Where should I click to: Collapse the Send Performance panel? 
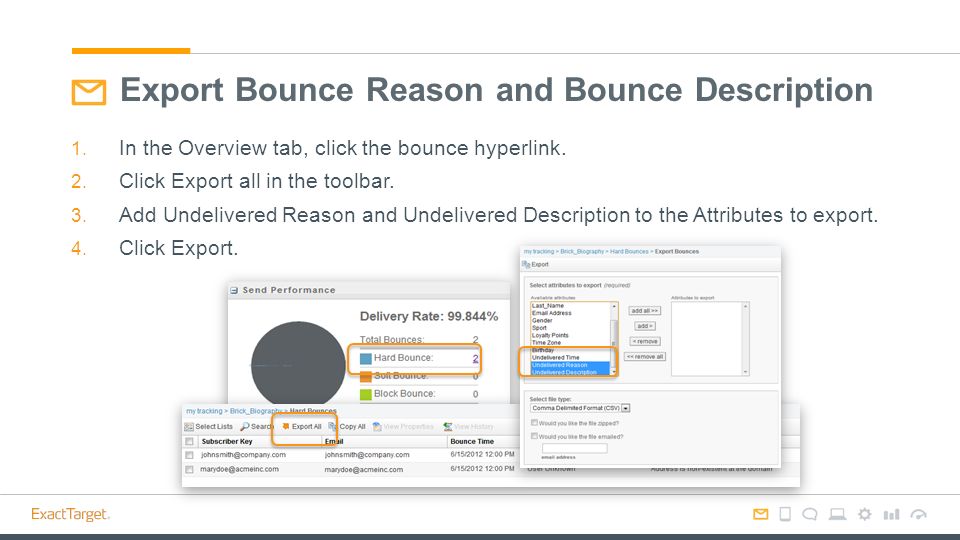click(234, 290)
